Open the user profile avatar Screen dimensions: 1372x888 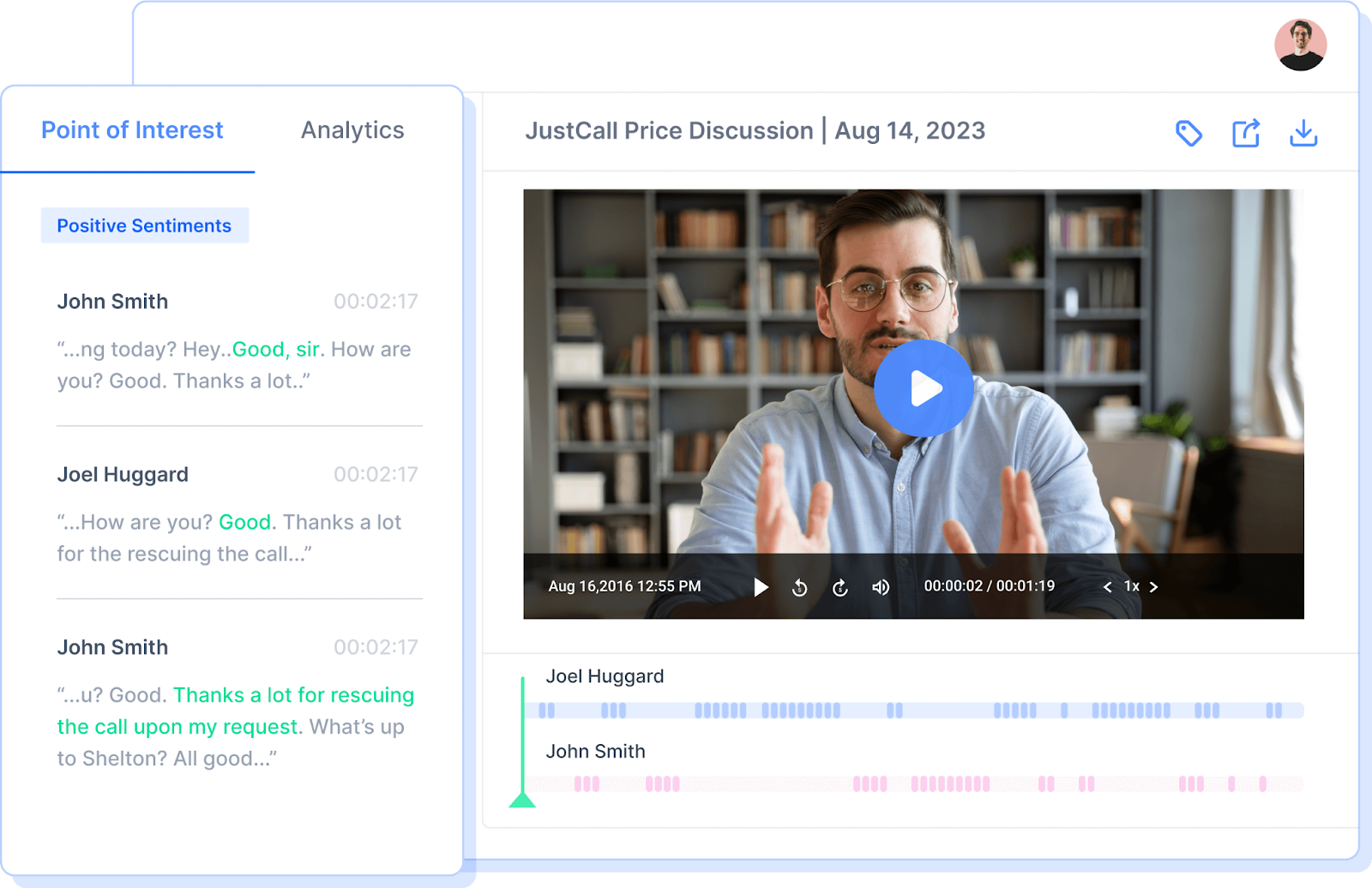coord(1300,45)
